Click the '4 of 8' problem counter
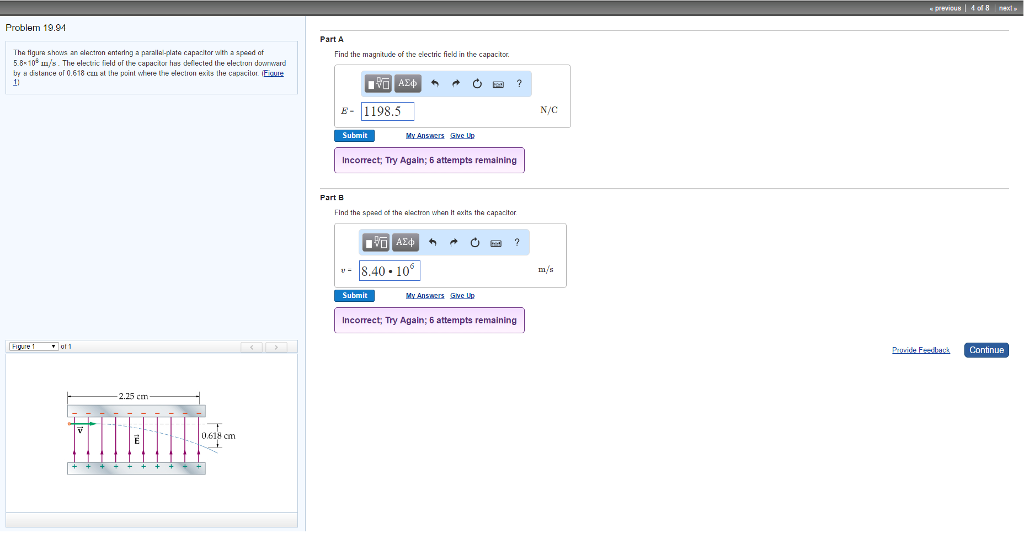Viewport: 1024px width, 533px height. 980,8
